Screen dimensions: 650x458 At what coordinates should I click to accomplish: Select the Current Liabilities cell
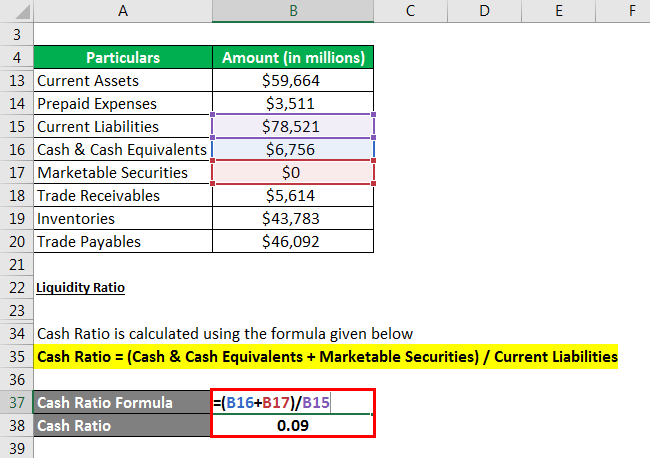pos(123,126)
